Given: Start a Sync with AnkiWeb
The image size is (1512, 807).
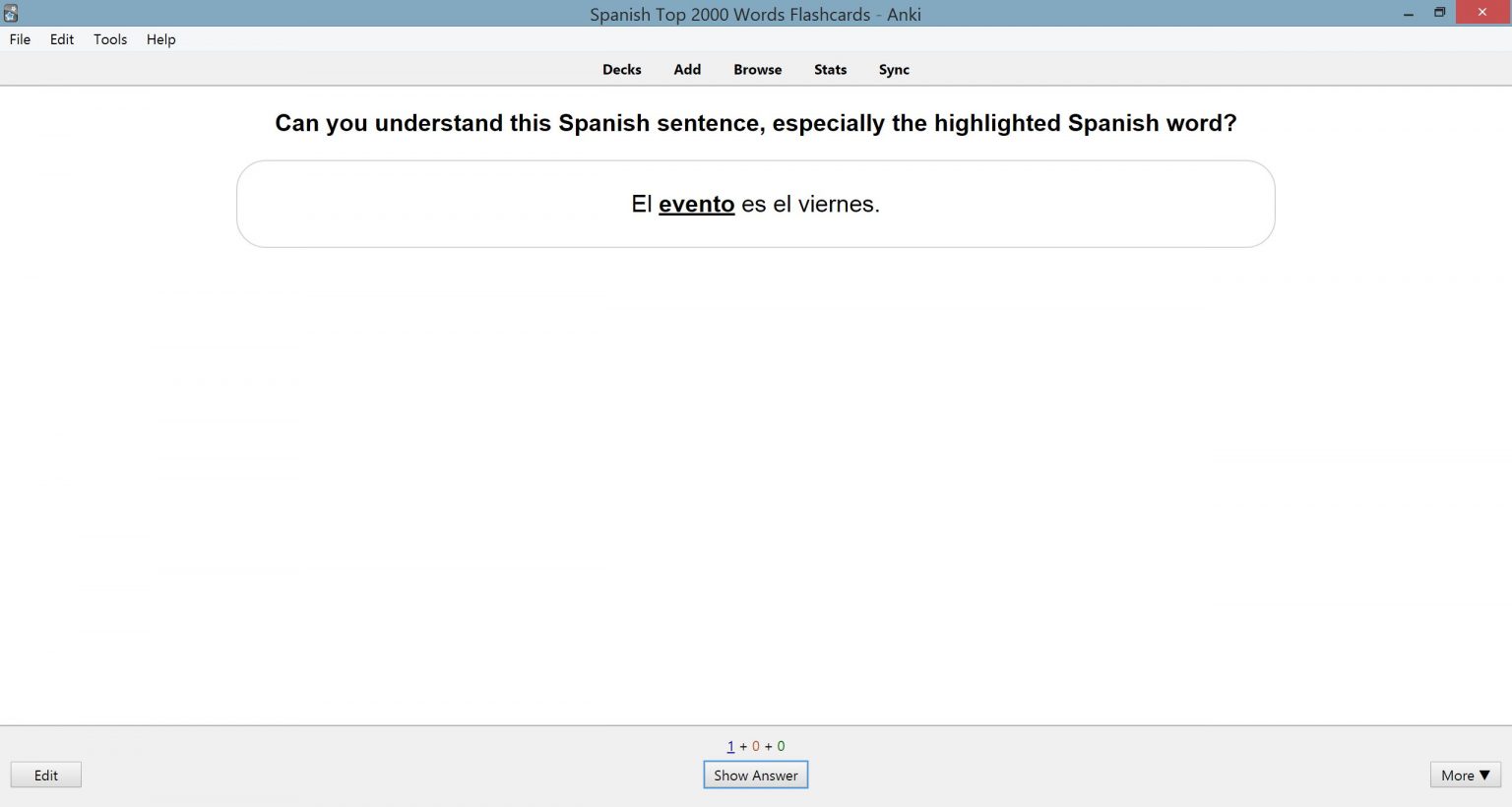Looking at the screenshot, I should tap(894, 69).
